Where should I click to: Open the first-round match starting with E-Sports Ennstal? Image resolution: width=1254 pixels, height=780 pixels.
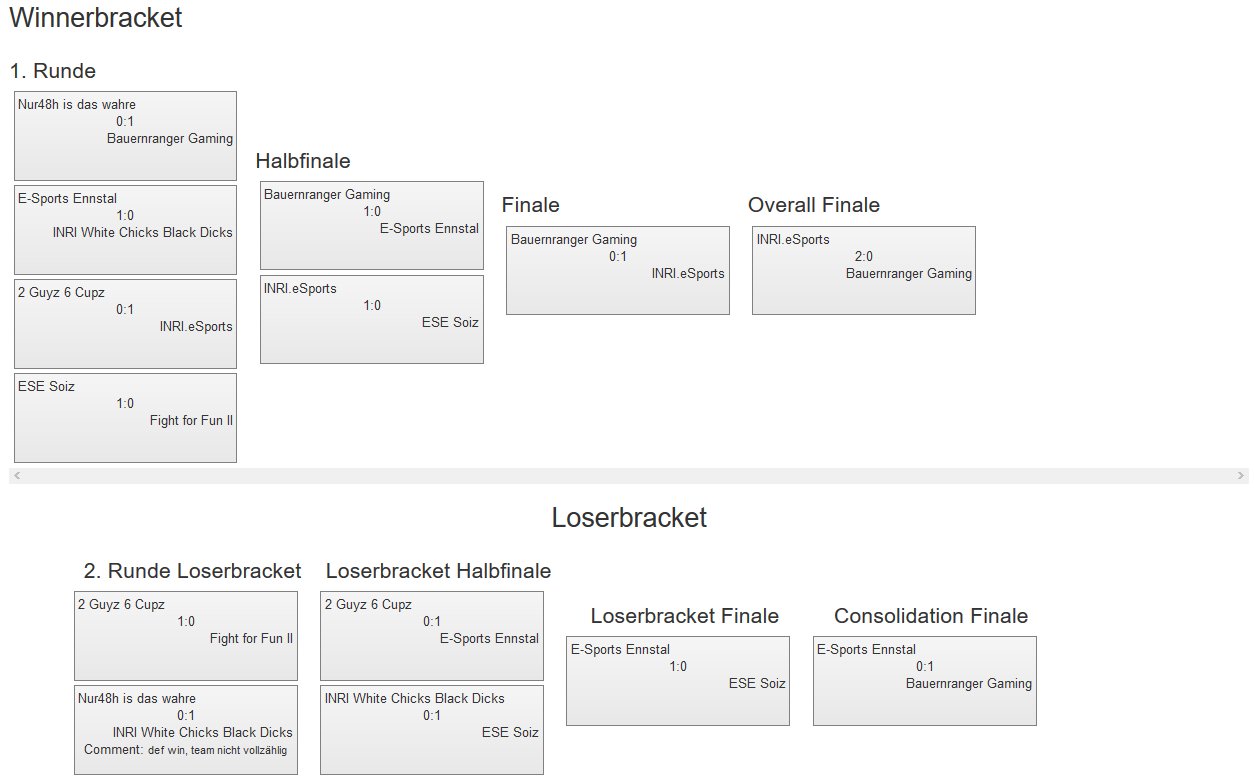pyautogui.click(x=125, y=230)
